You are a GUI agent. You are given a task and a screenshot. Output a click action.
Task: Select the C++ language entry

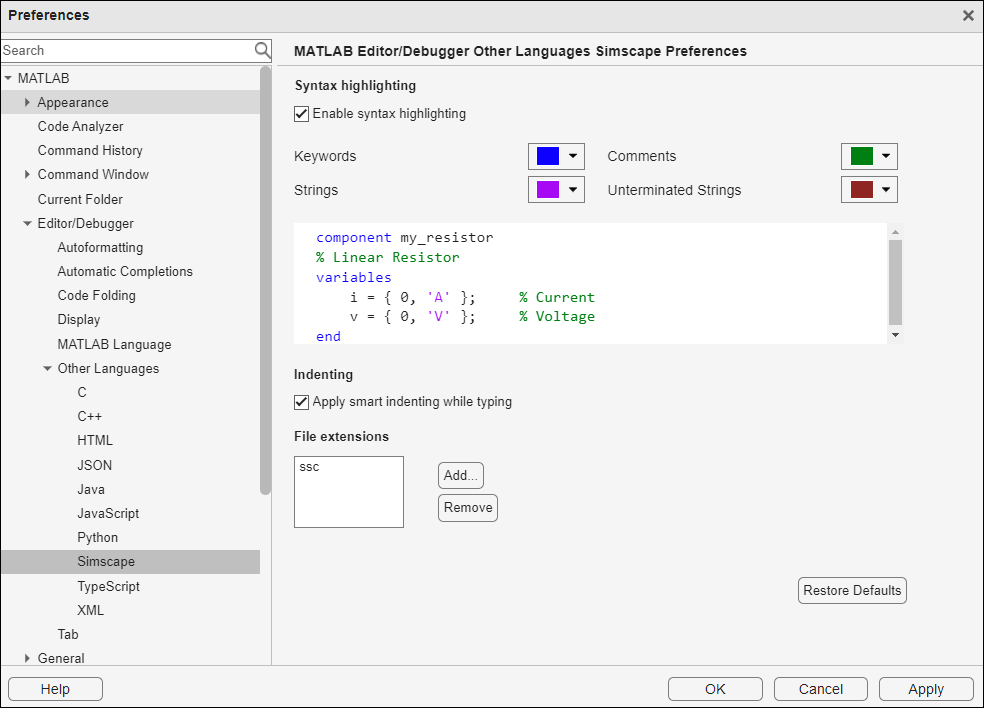(89, 416)
